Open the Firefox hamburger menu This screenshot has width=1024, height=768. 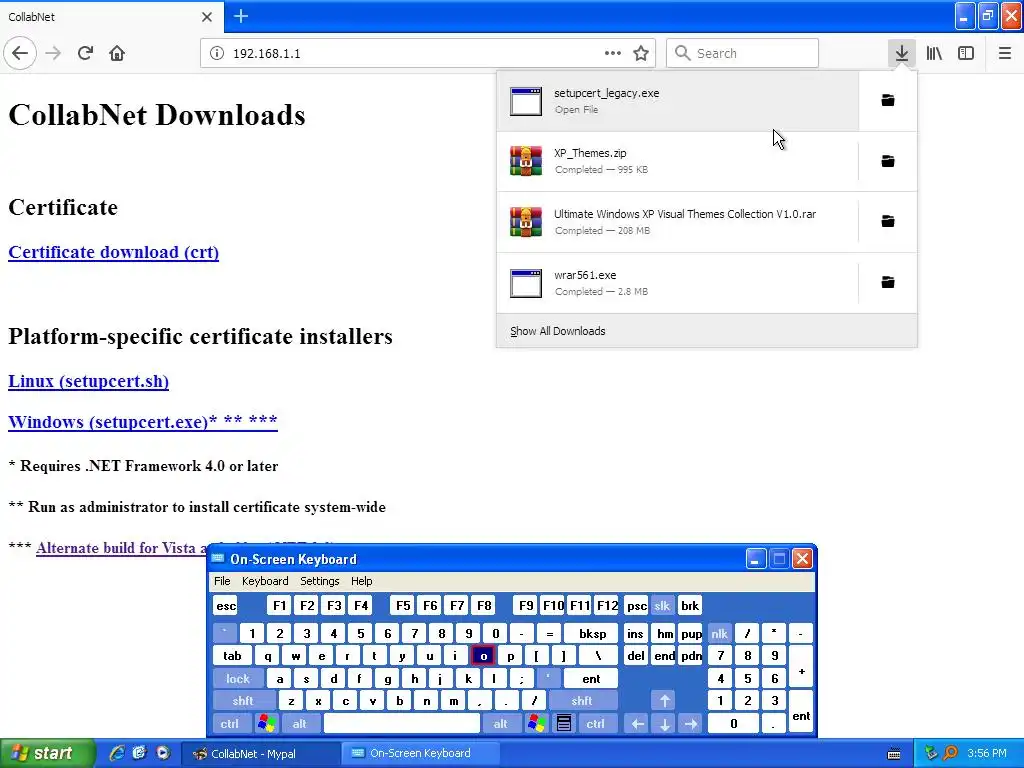1004,53
